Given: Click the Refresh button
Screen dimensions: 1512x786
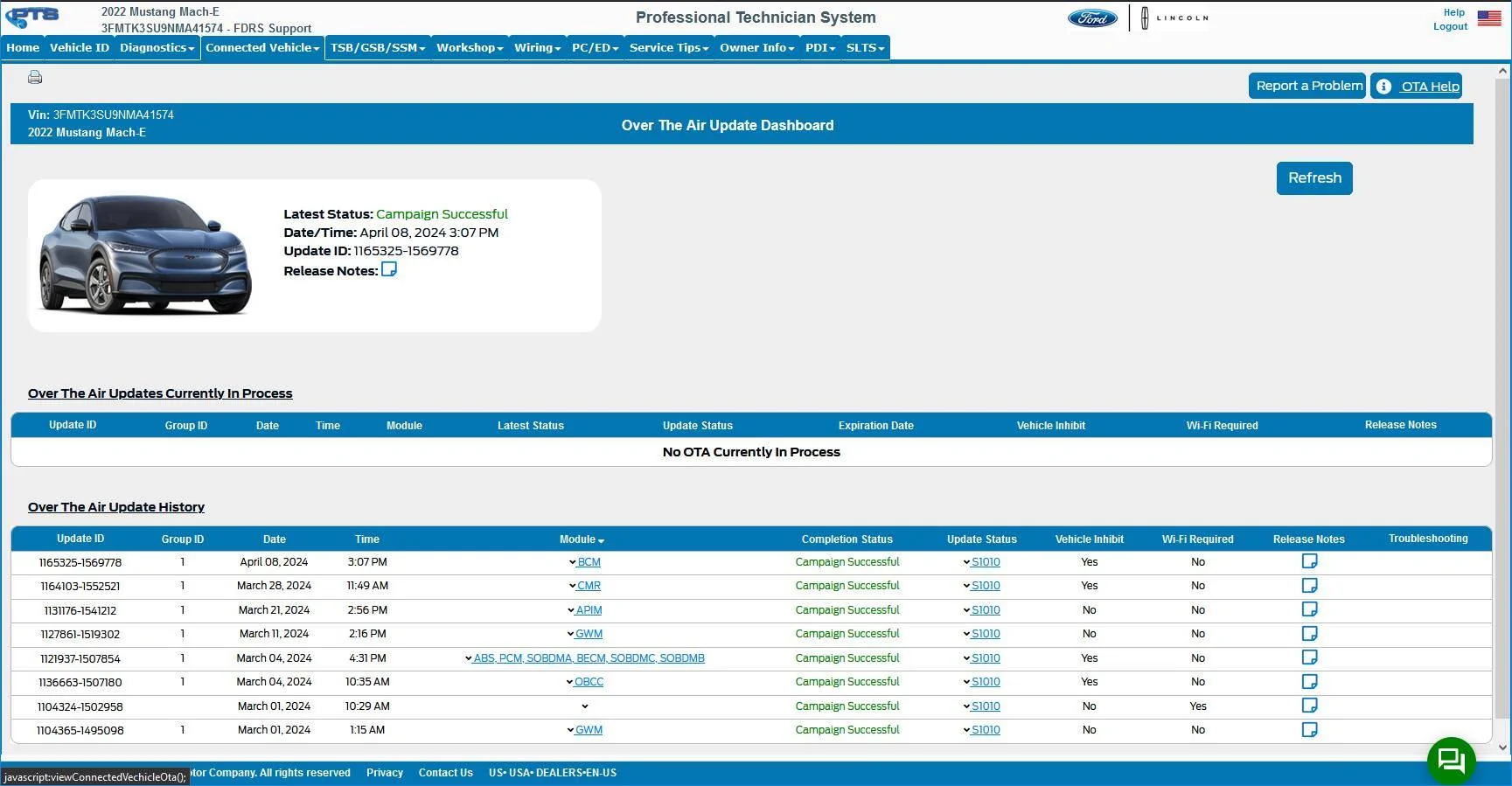Looking at the screenshot, I should click(1314, 178).
